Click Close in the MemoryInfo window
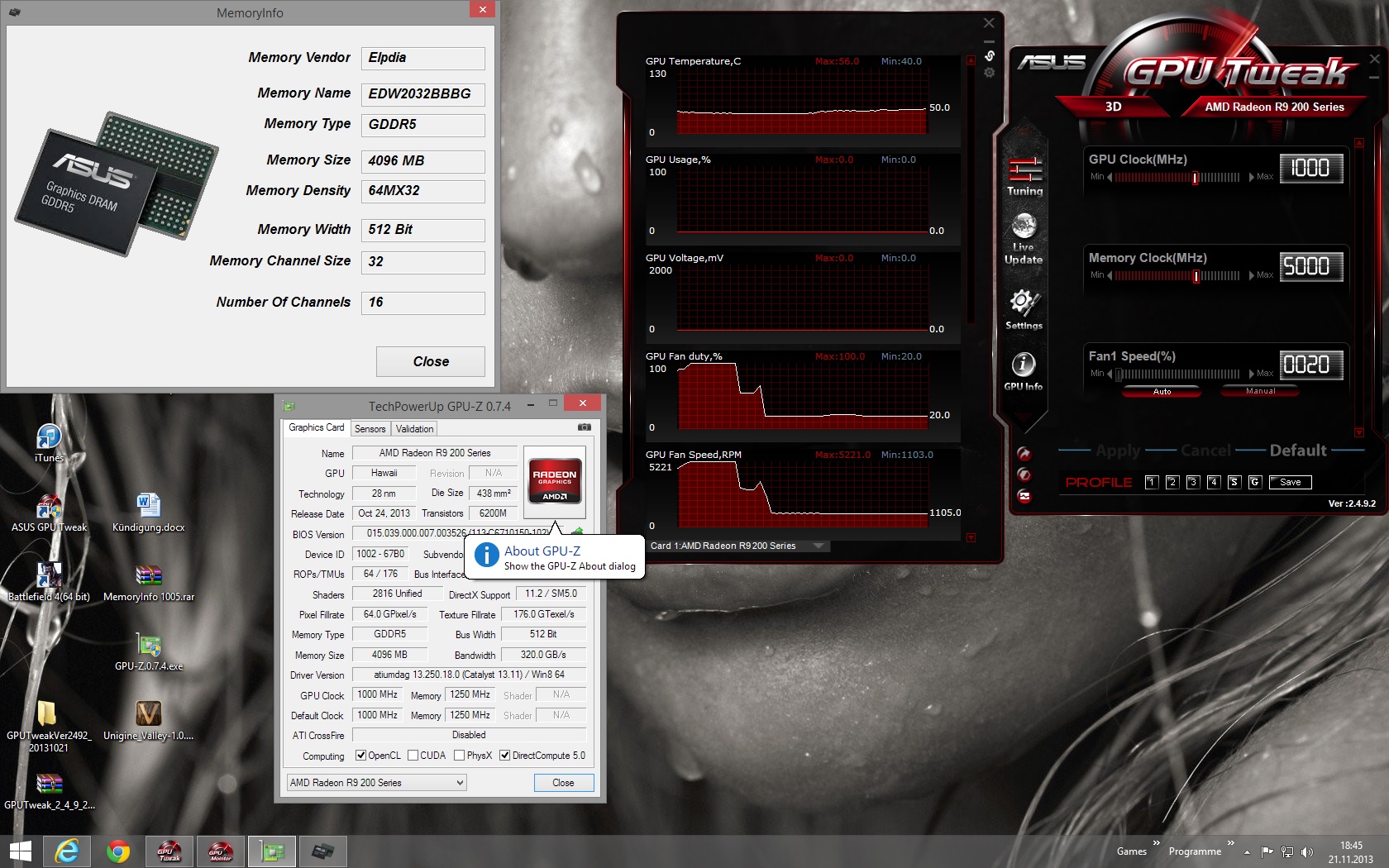 point(431,362)
